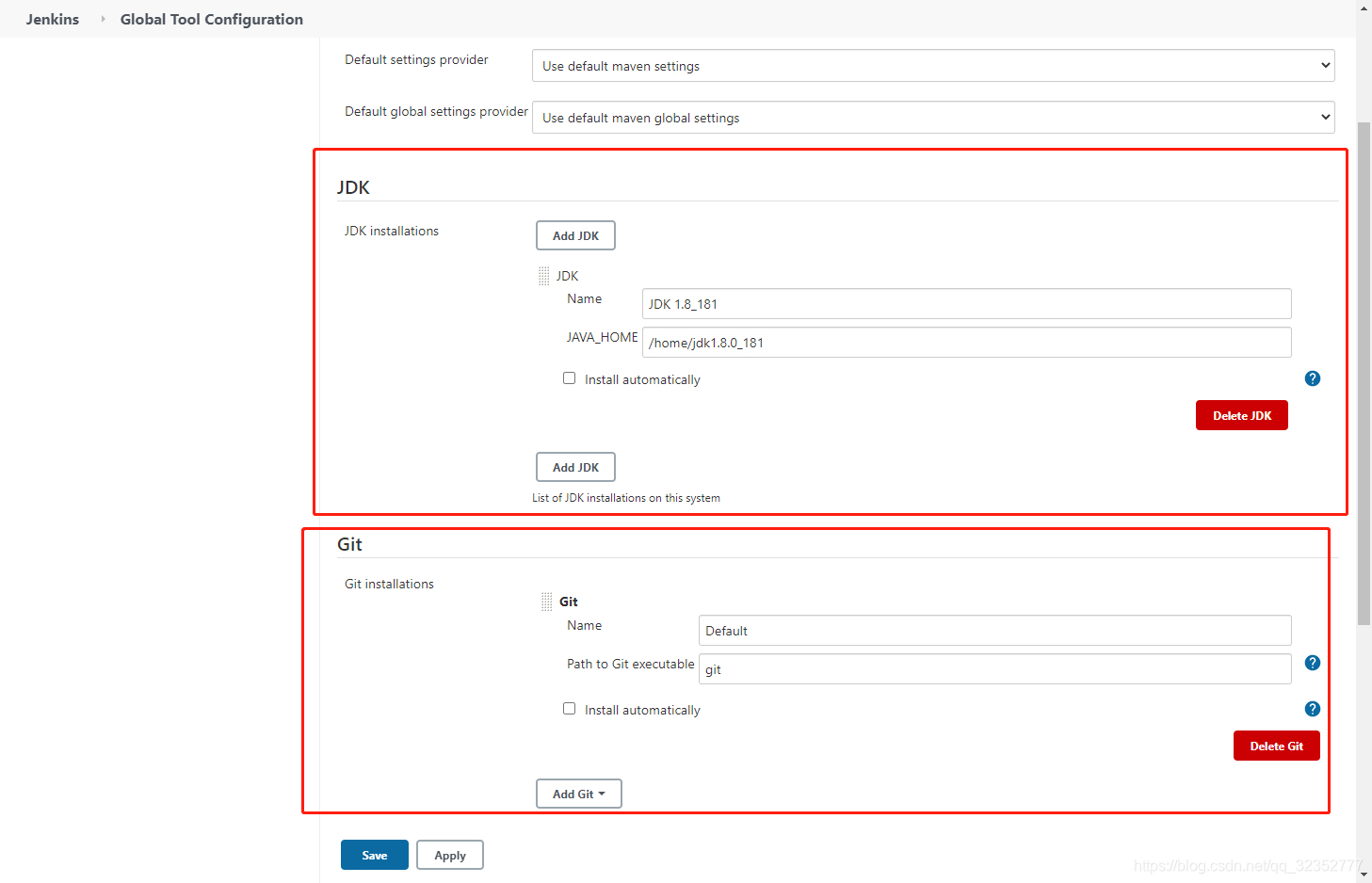Save the tool configuration

coord(375,855)
